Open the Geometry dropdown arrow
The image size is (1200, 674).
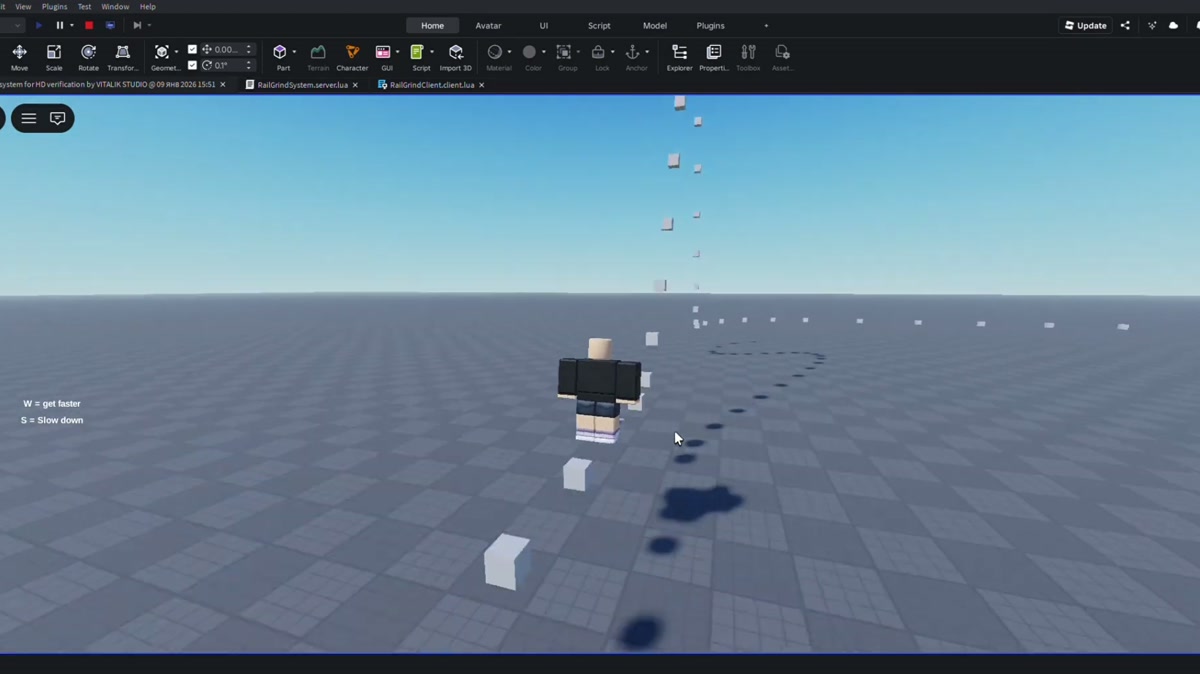[x=177, y=52]
